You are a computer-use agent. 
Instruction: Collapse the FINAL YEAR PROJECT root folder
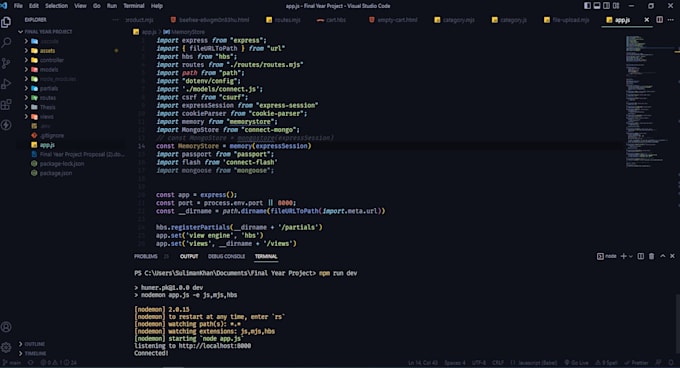point(46,32)
